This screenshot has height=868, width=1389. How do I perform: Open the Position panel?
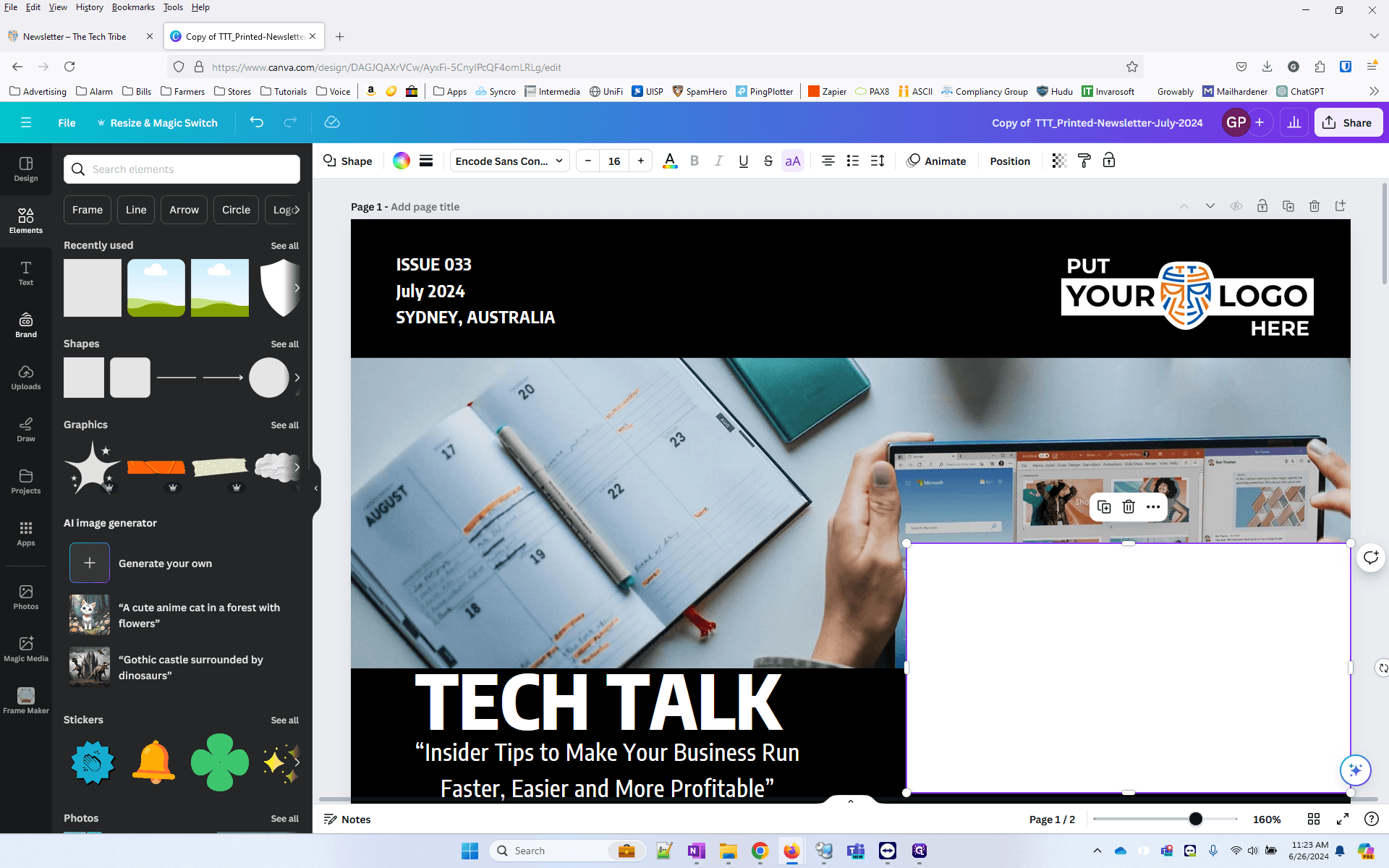pyautogui.click(x=1010, y=161)
